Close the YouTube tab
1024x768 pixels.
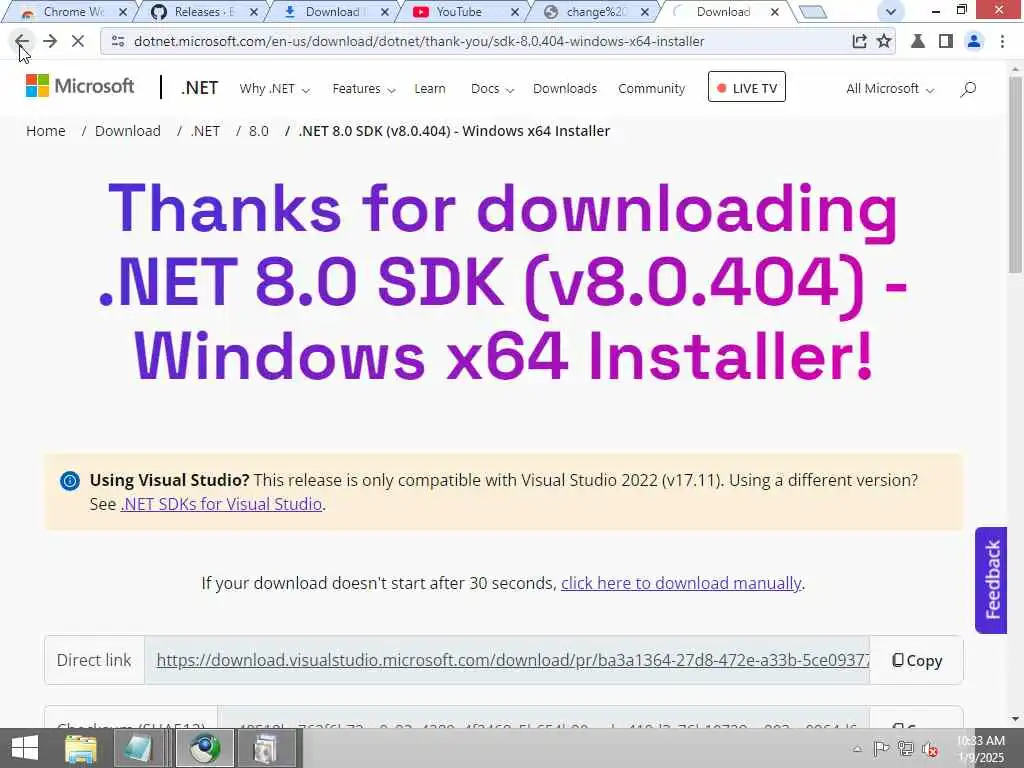coord(515,12)
